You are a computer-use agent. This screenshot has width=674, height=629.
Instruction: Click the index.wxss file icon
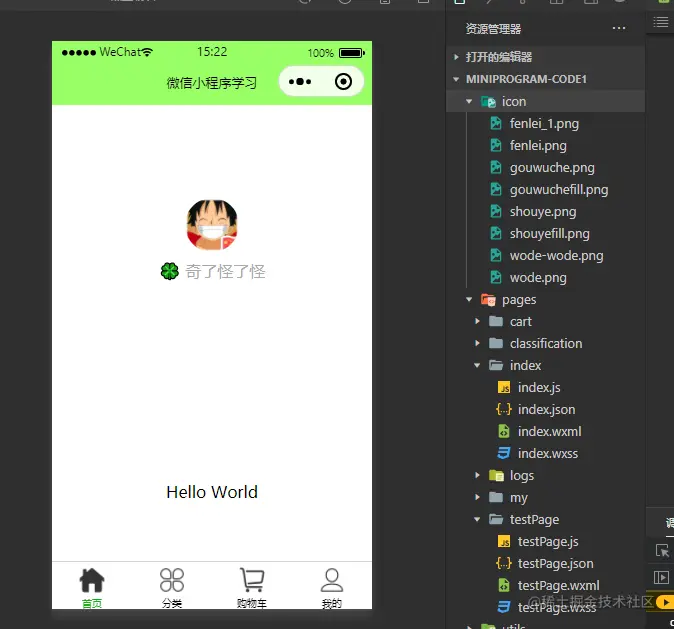pos(504,453)
